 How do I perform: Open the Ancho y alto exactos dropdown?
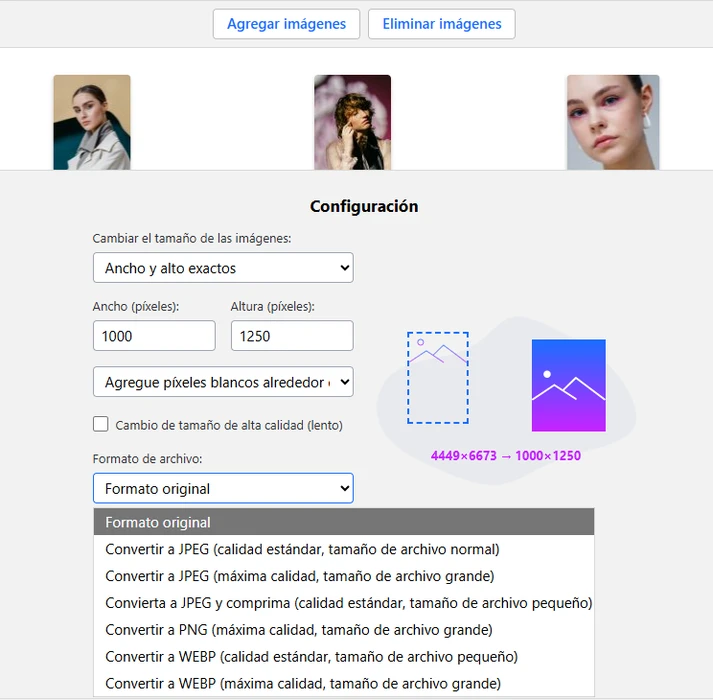pyautogui.click(x=223, y=268)
